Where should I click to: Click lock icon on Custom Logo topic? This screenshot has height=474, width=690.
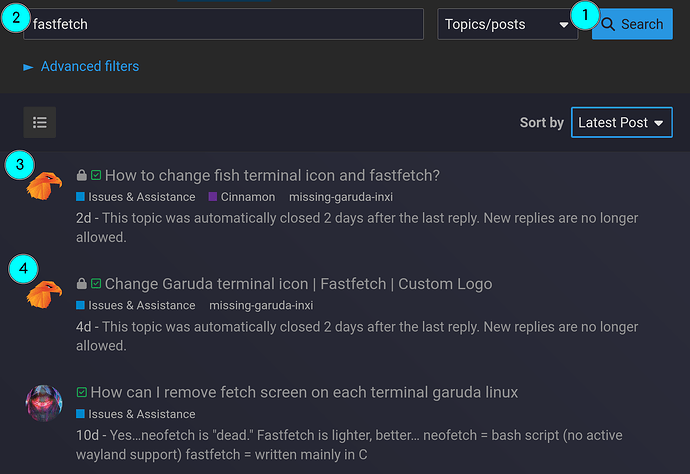tap(81, 283)
